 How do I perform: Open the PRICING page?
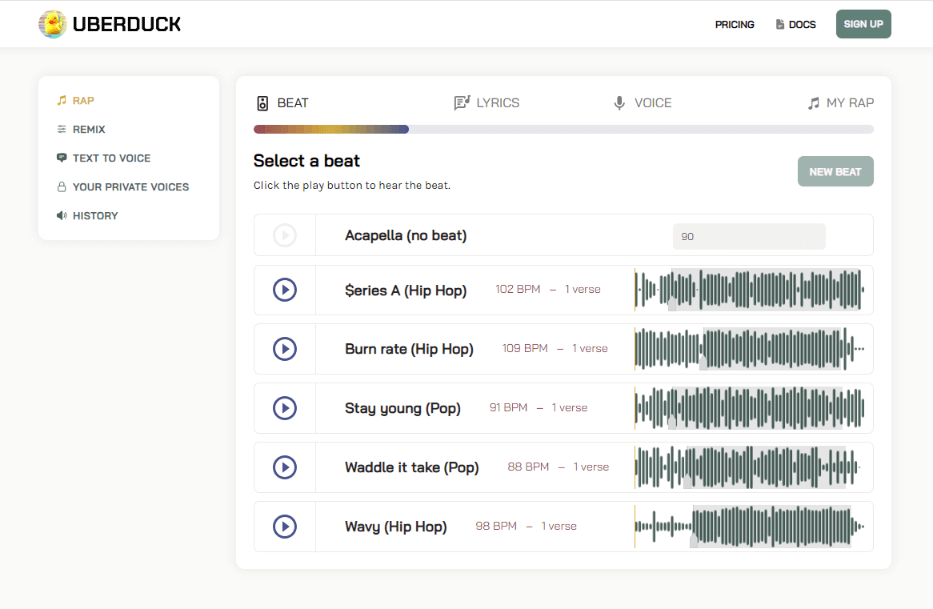pyautogui.click(x=735, y=24)
